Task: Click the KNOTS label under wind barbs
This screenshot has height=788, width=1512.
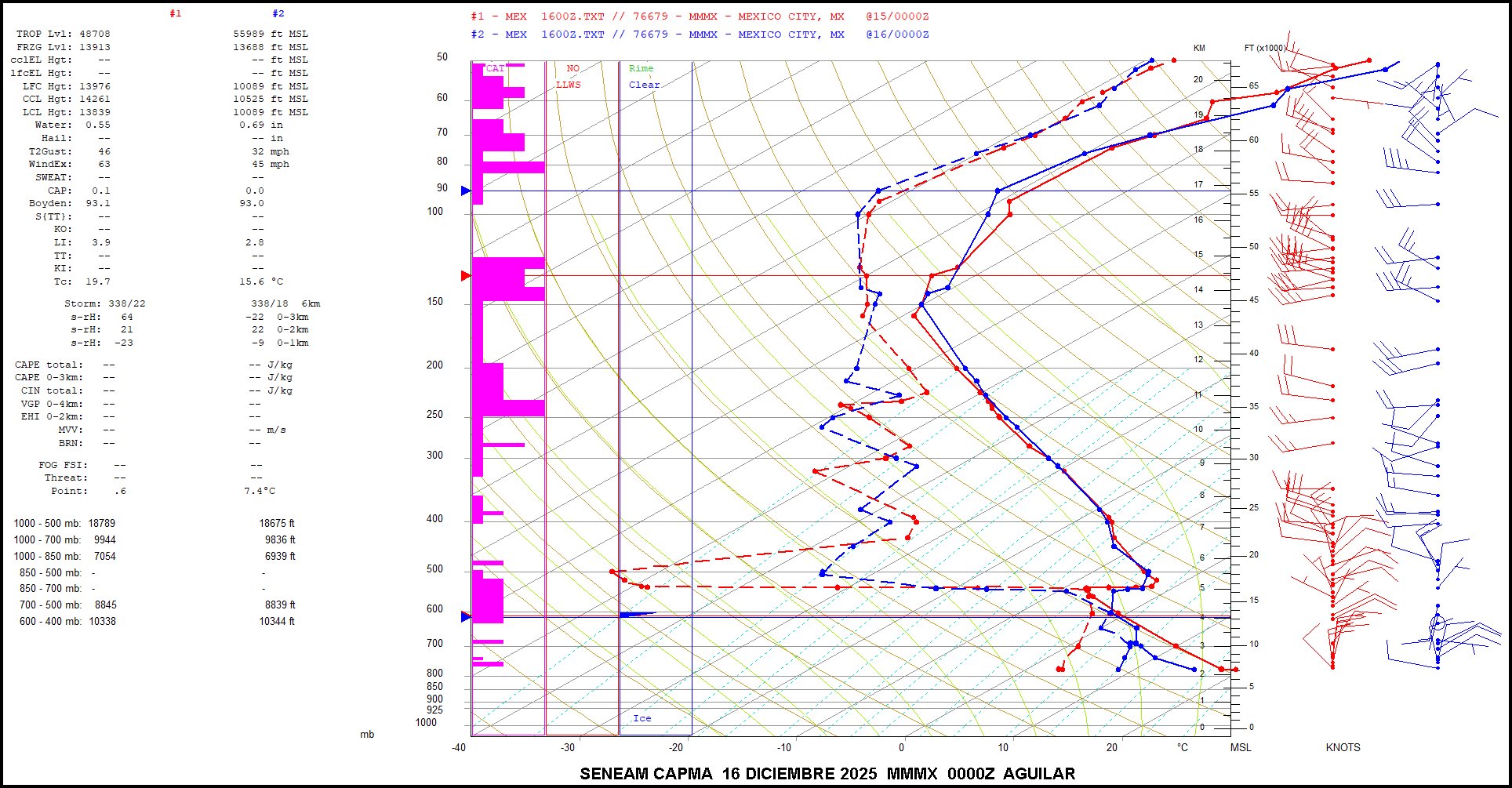Action: (x=1343, y=747)
